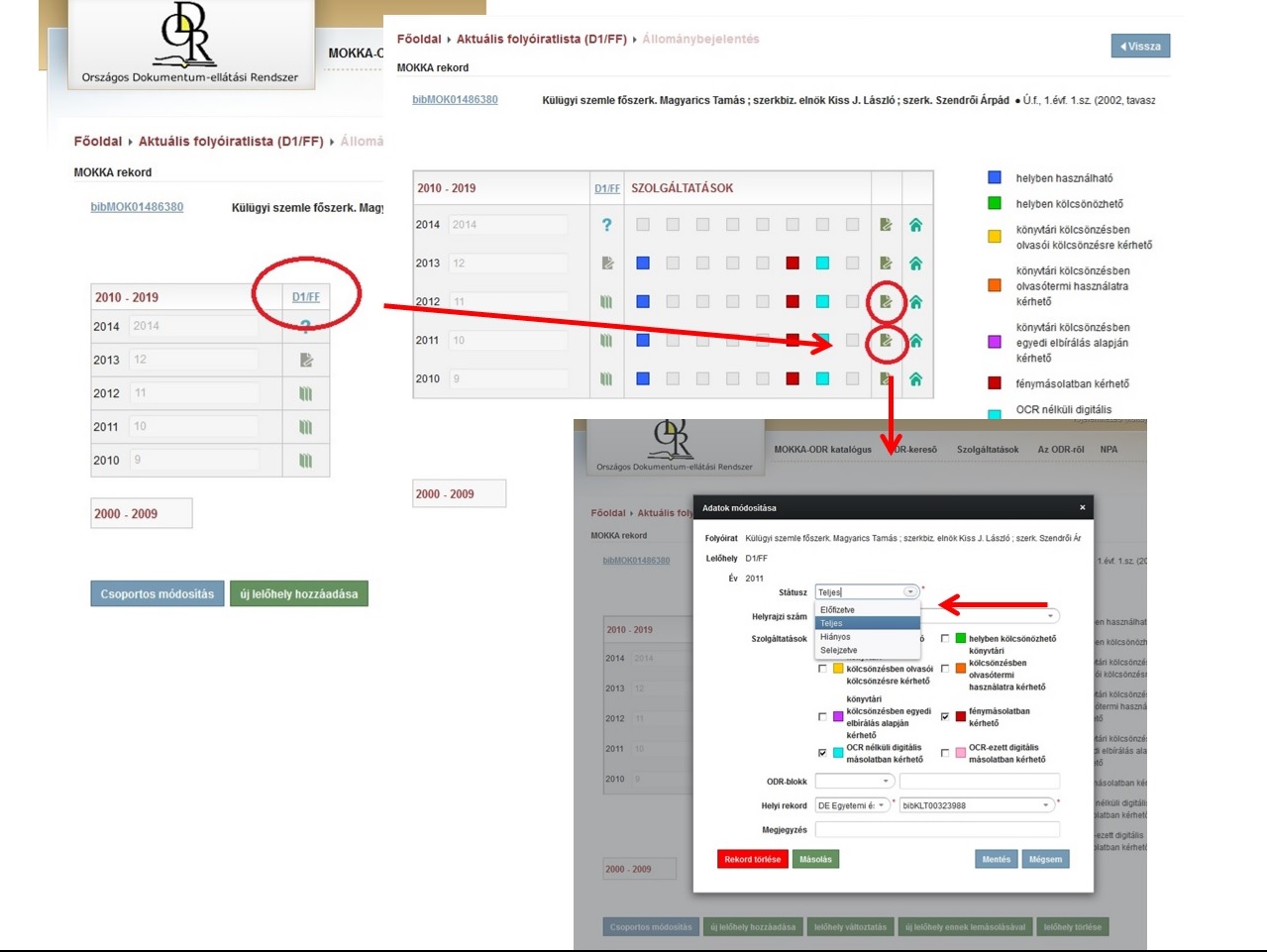The width and height of the screenshot is (1267, 952).
Task: Open the NPA menu item
Action: 1109,450
